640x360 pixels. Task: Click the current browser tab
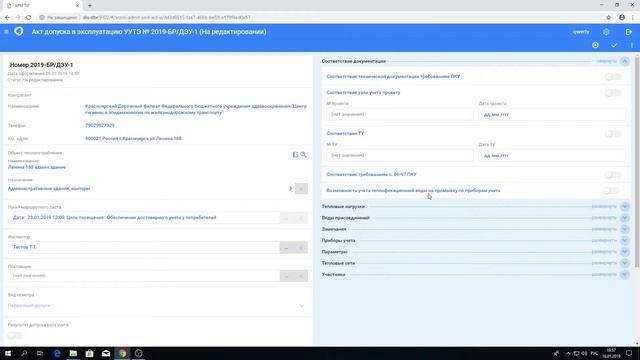click(x=43, y=5)
